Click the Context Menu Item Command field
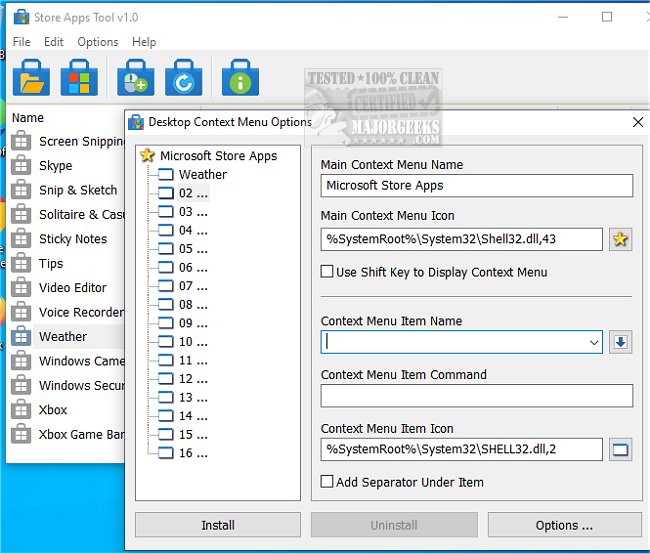Screen dimensions: 650x554 [x=477, y=396]
